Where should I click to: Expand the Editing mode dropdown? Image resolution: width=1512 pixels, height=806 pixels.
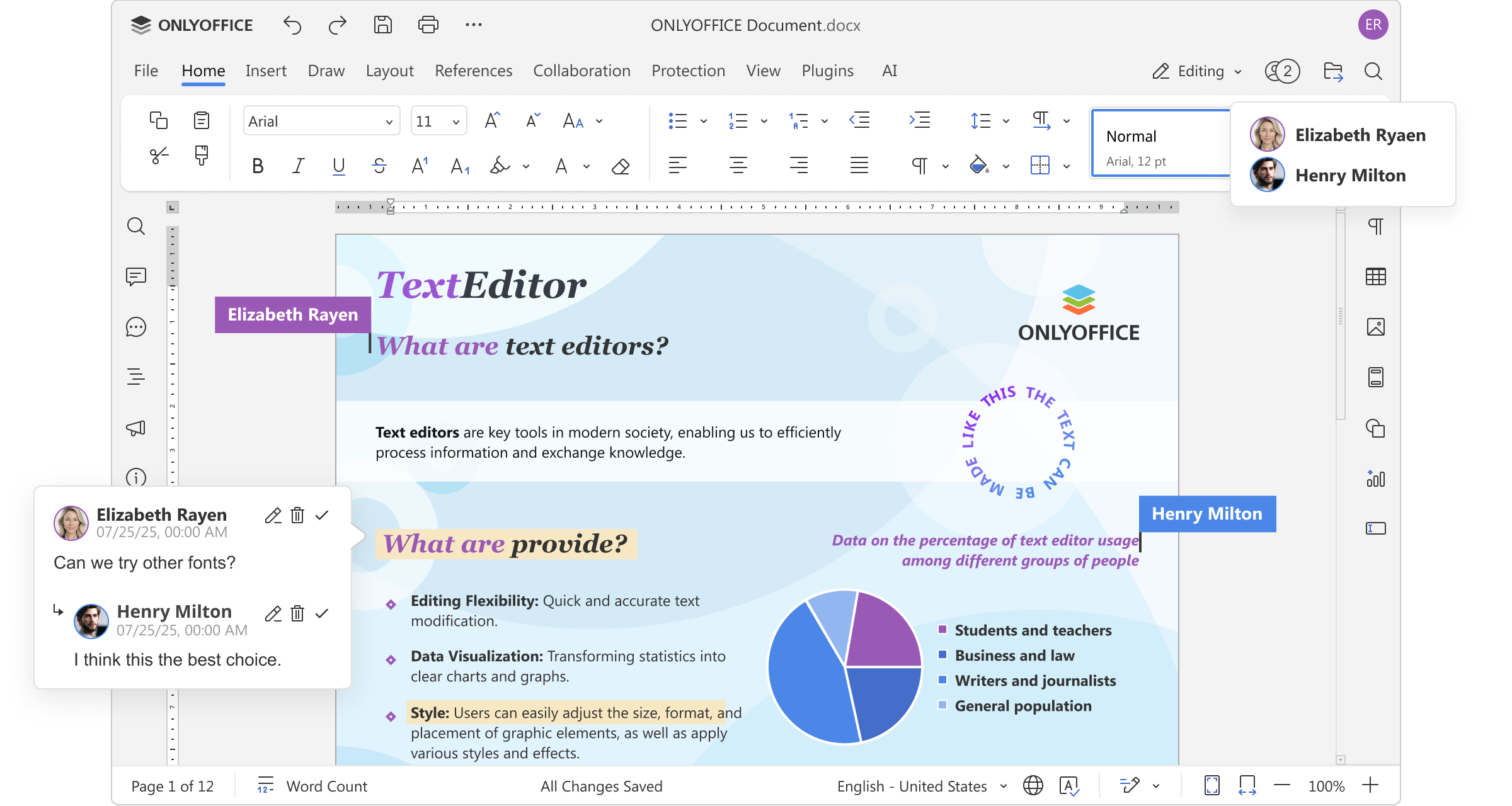1238,71
